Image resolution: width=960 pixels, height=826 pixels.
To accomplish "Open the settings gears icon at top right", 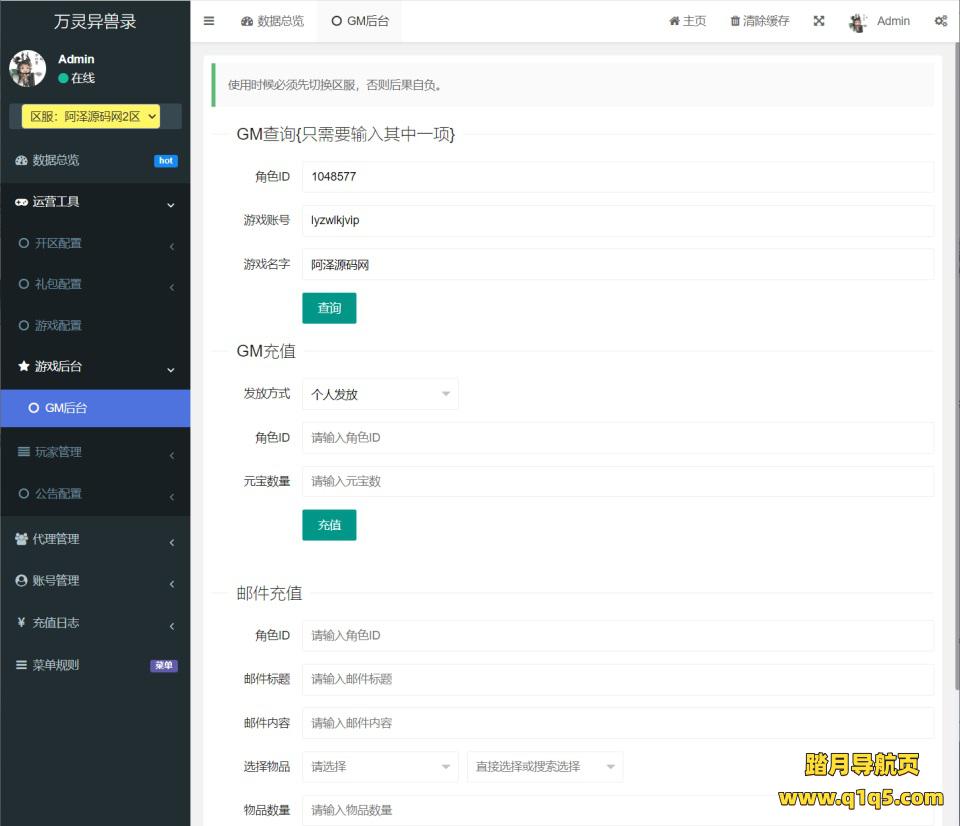I will click(940, 21).
